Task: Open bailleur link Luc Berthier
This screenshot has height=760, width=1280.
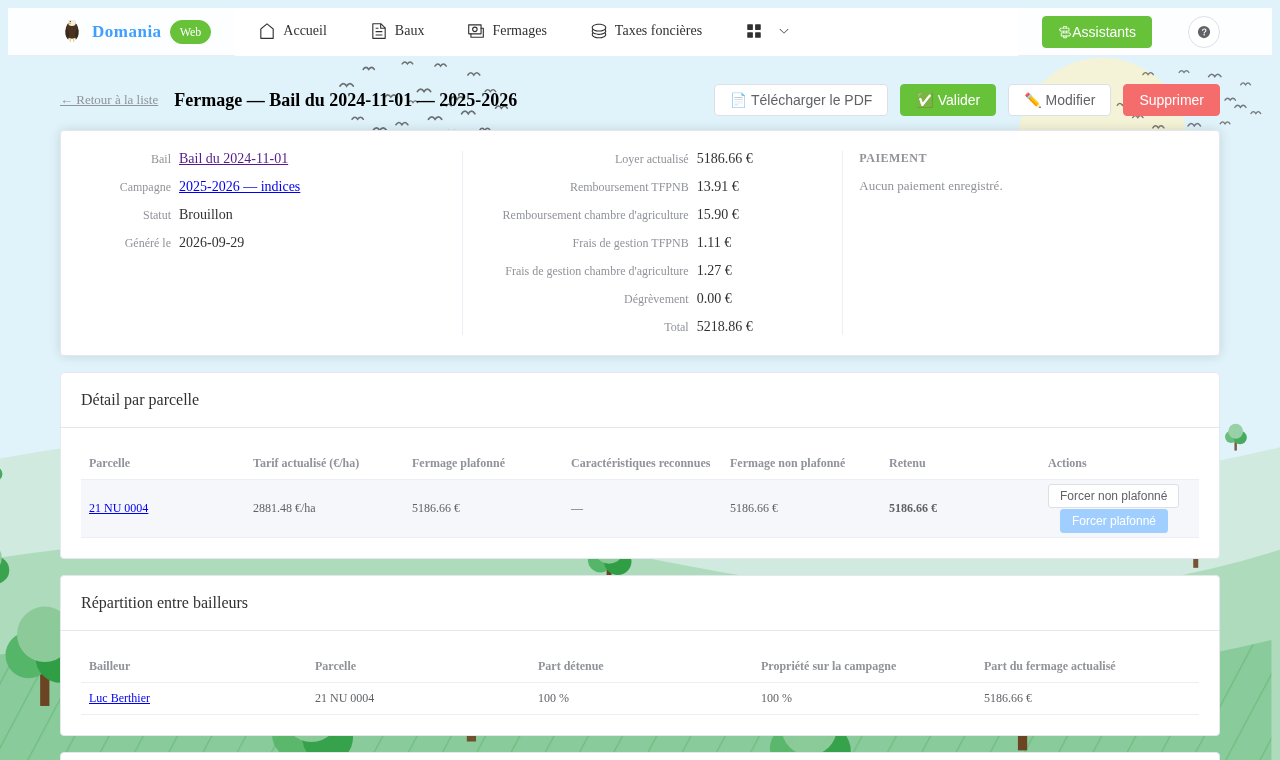Action: pos(119,698)
